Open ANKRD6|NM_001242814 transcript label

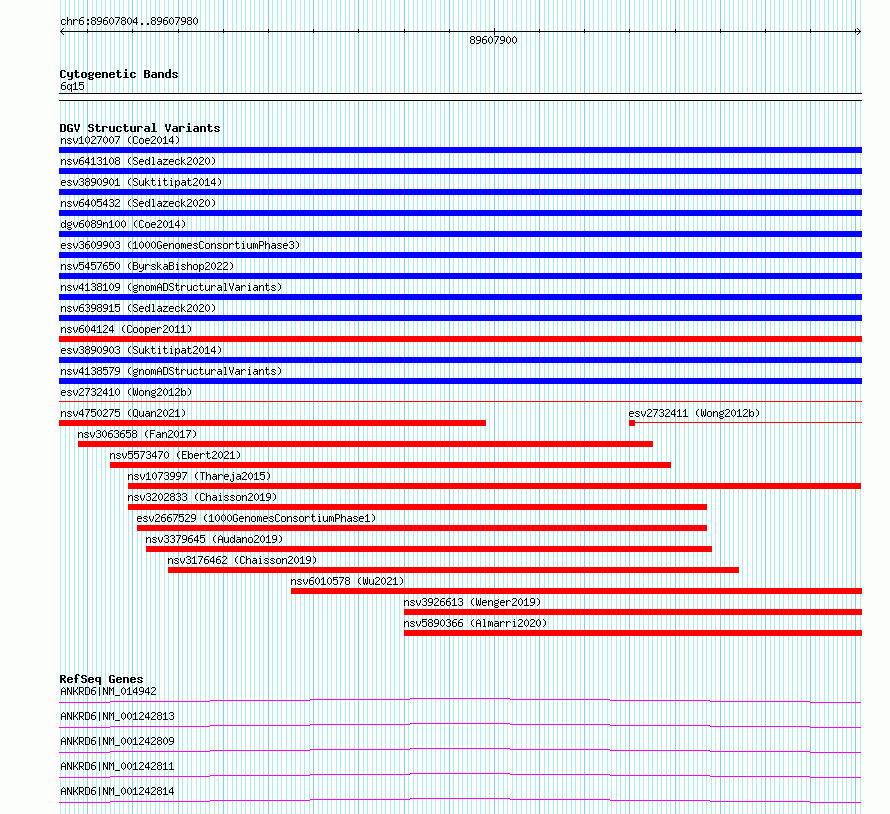click(117, 791)
